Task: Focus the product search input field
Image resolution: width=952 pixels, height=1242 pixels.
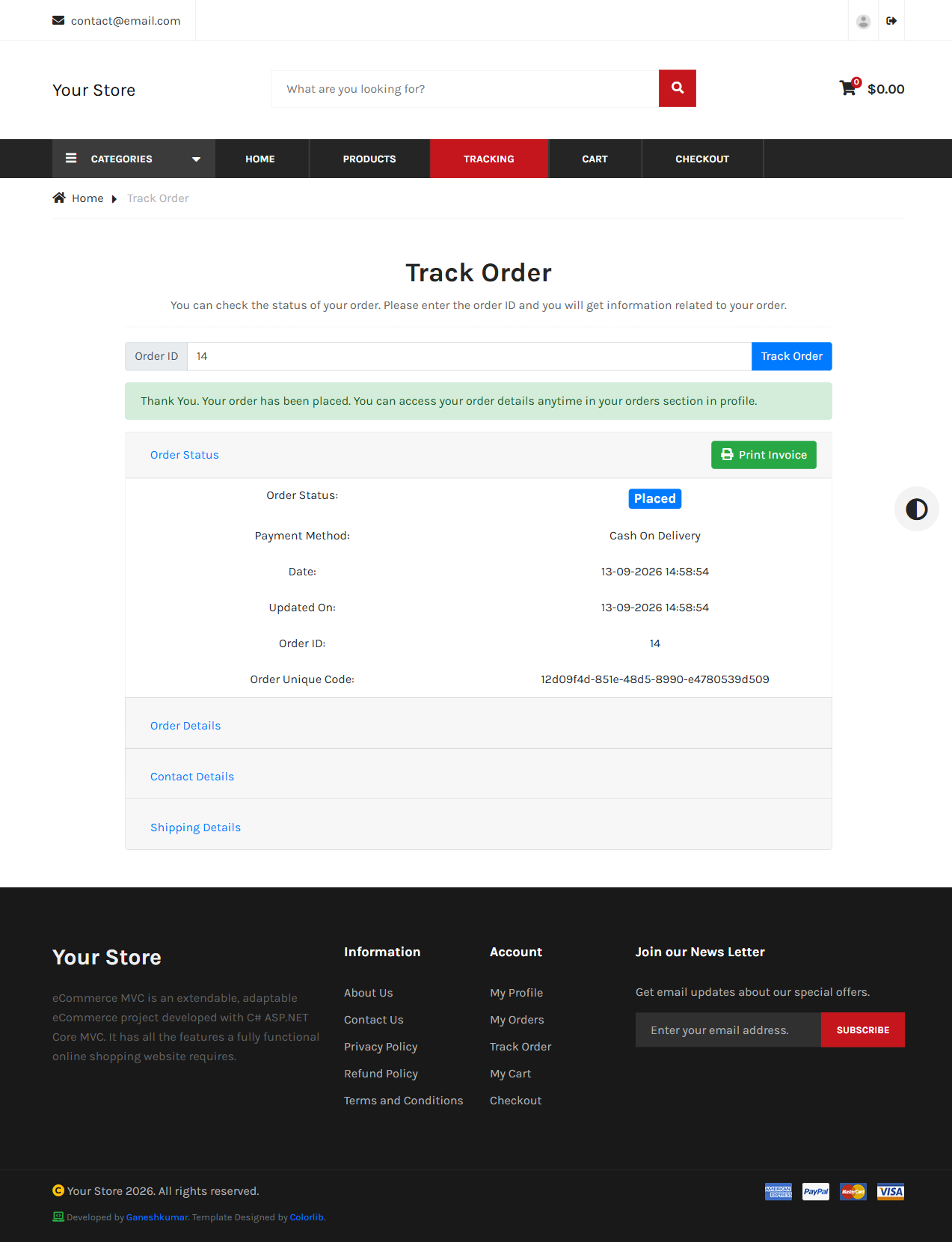Action: pyautogui.click(x=465, y=89)
